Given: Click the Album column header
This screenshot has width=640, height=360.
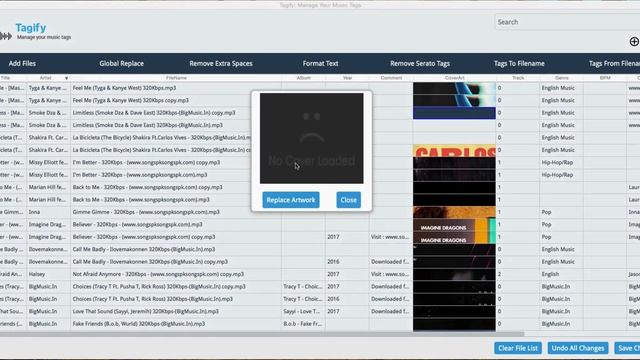Looking at the screenshot, I should click(303, 78).
